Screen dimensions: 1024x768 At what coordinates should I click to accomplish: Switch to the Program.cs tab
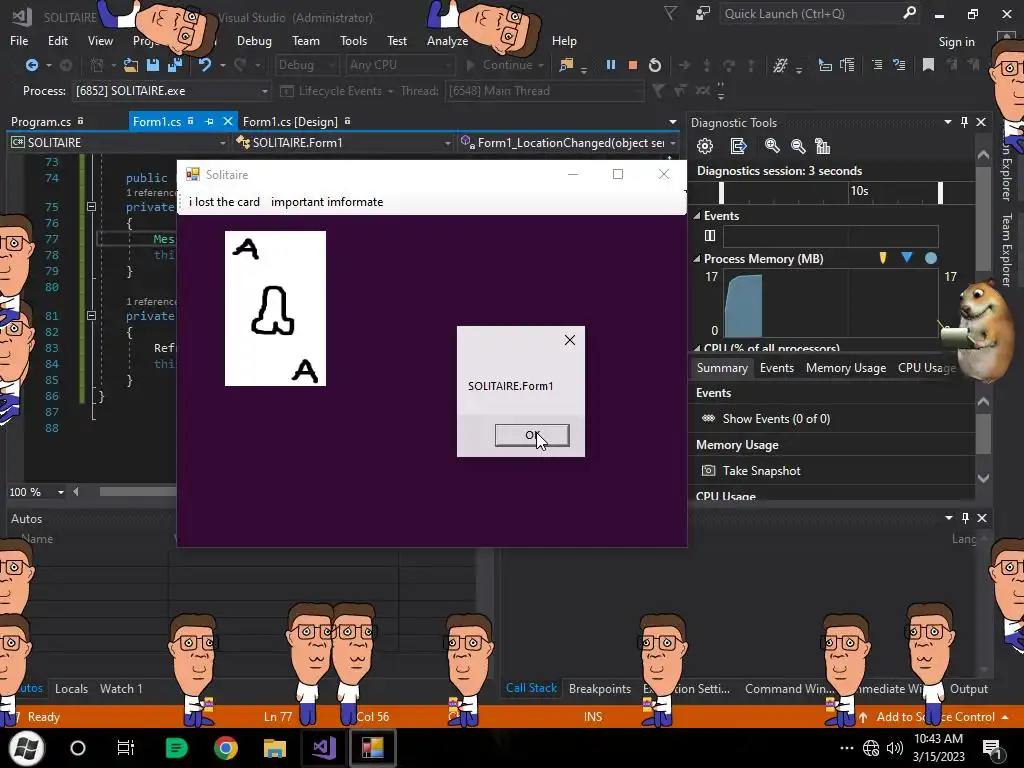coord(40,121)
